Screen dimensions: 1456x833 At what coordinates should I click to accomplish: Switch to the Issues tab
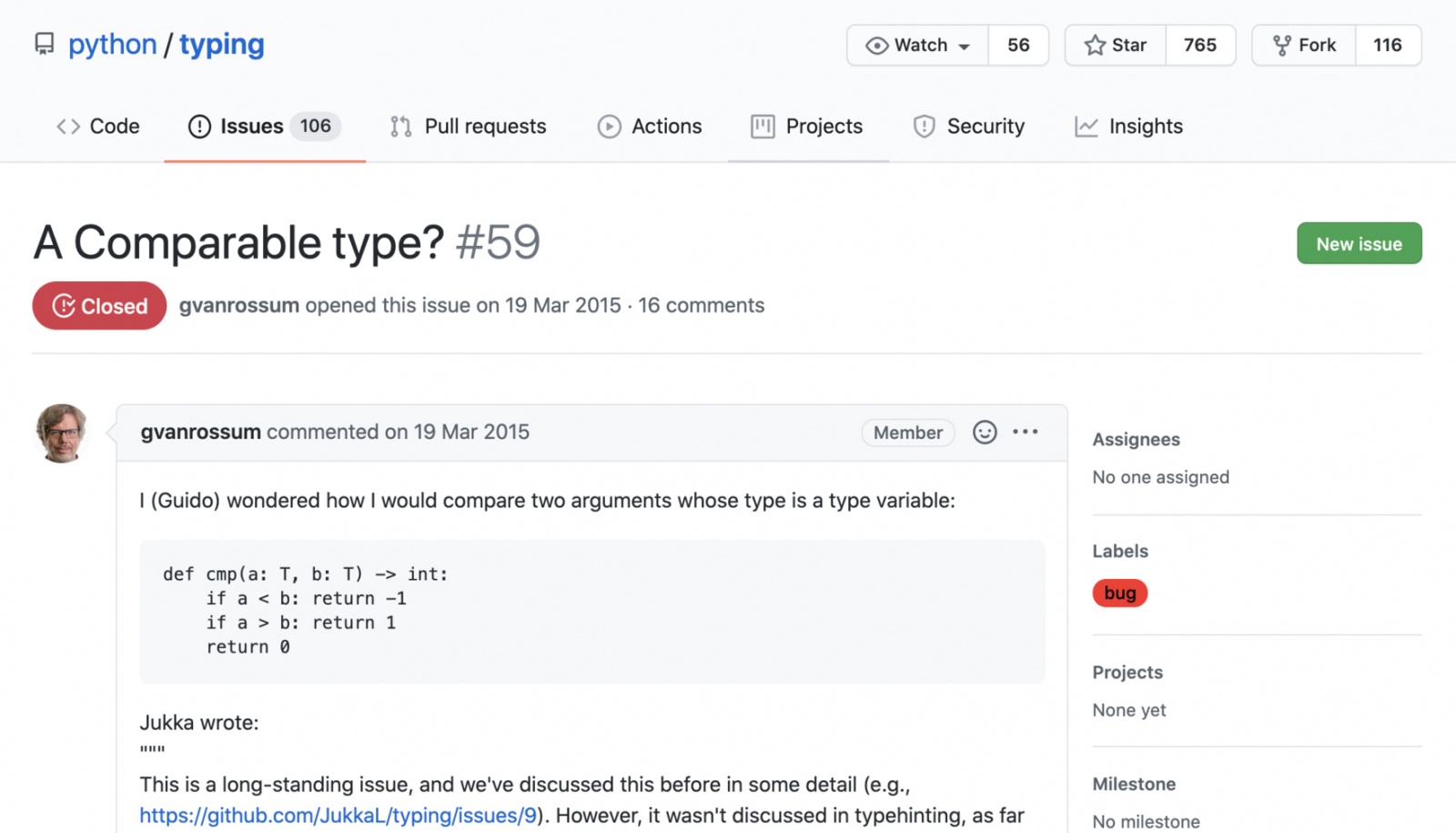[x=265, y=127]
